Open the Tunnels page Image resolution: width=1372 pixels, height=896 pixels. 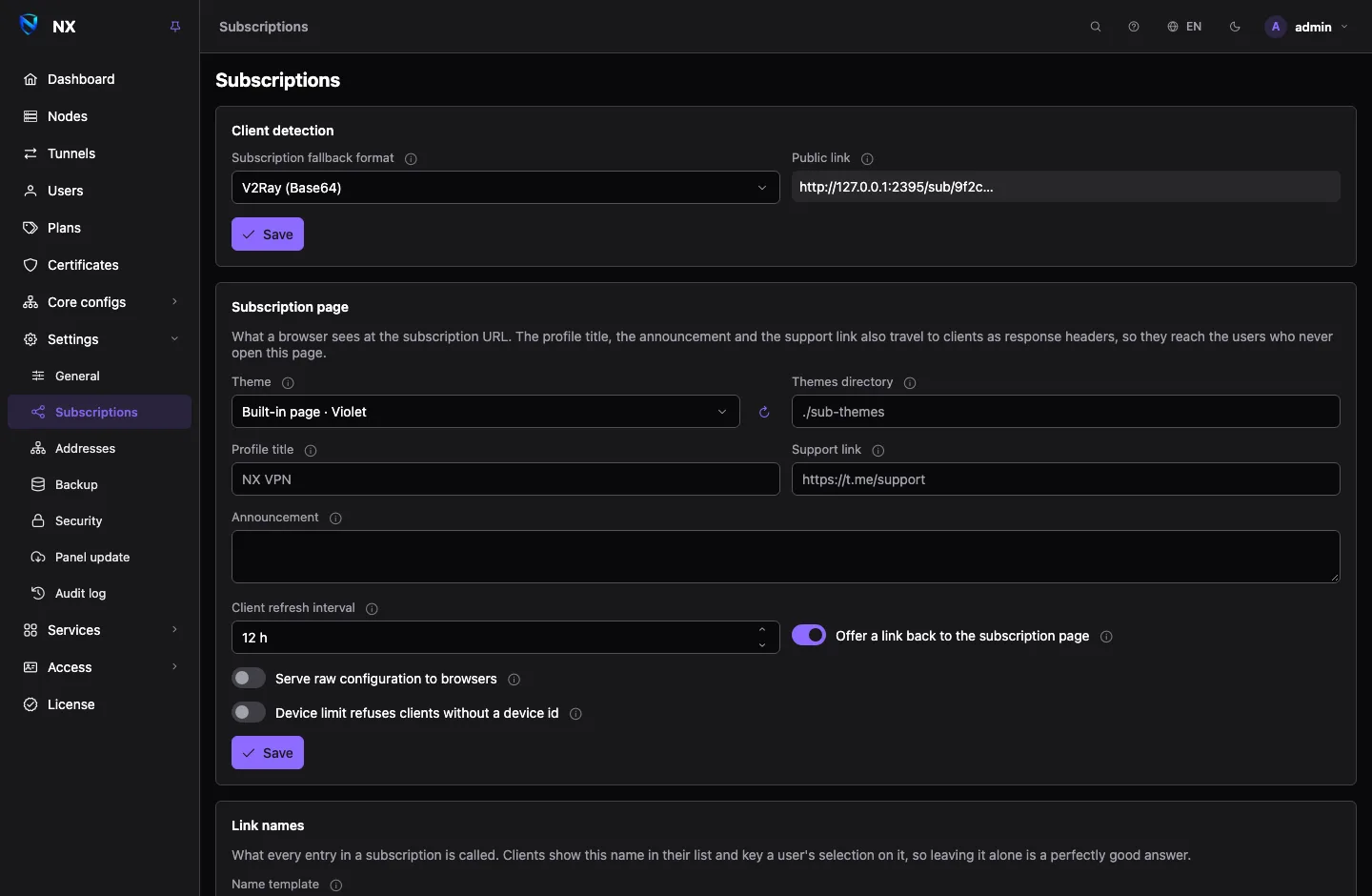pyautogui.click(x=100, y=153)
